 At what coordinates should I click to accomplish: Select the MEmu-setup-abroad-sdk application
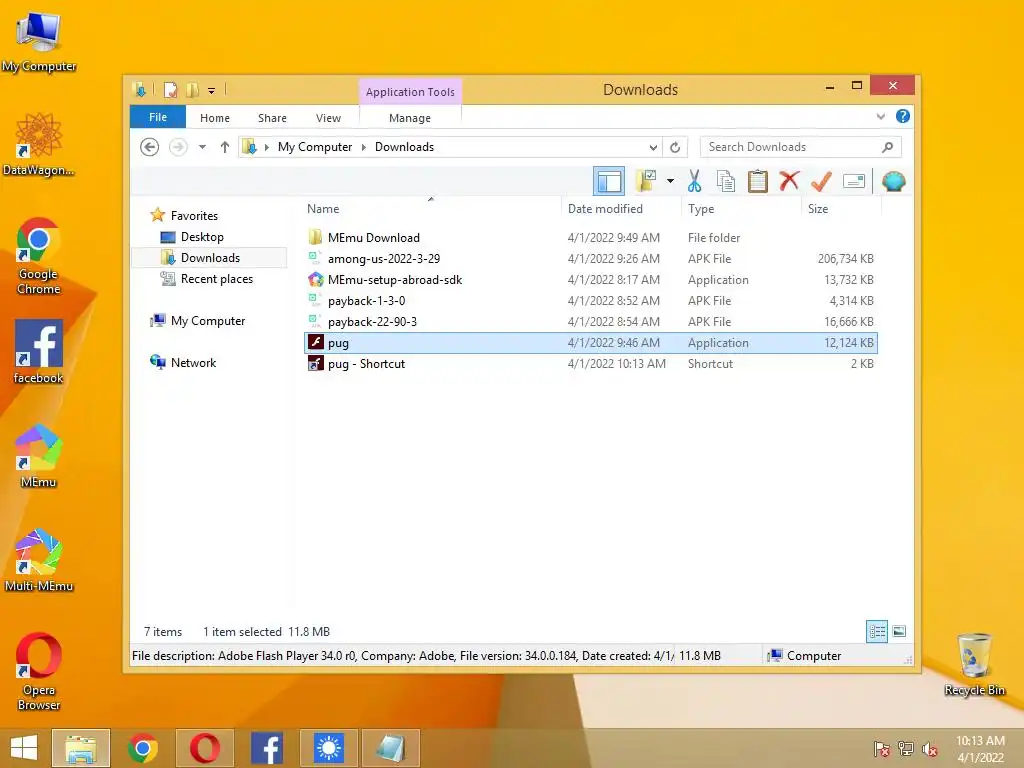[x=591, y=280]
